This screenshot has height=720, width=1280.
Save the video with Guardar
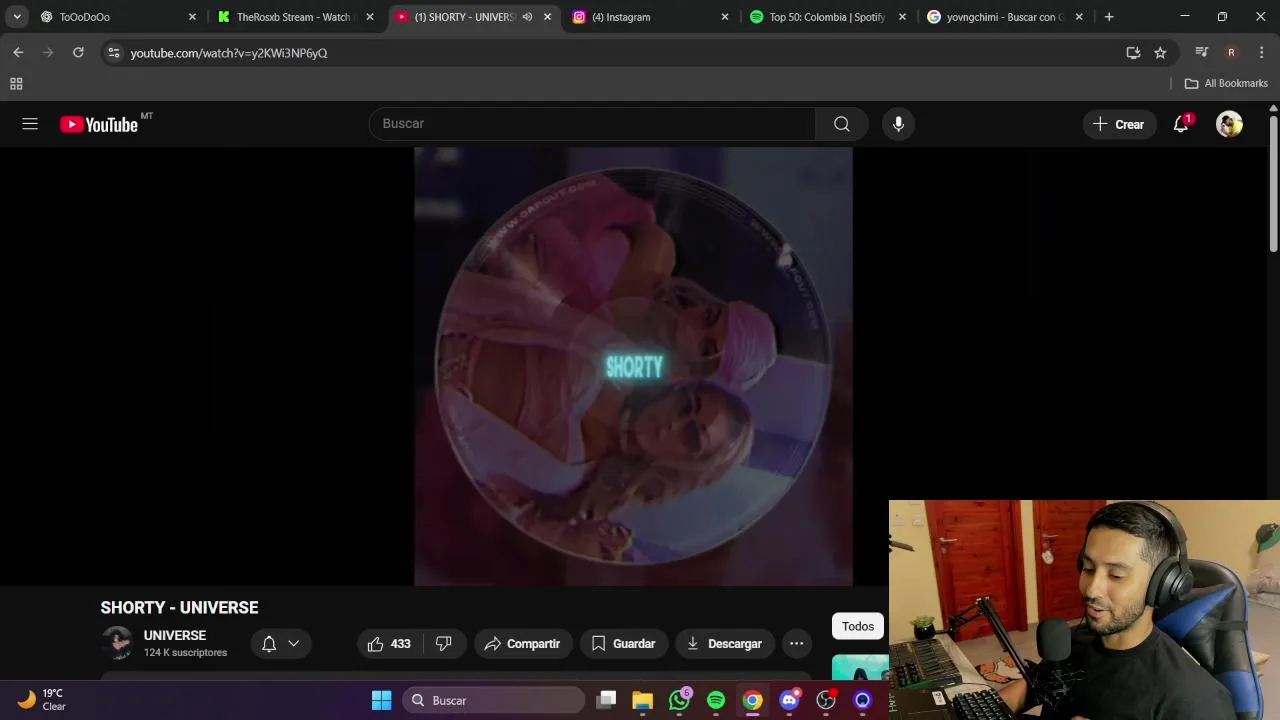click(623, 644)
